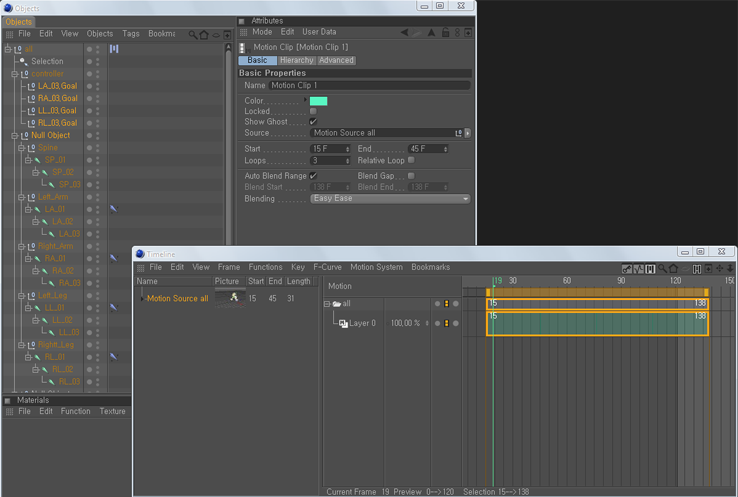738x497 pixels.
Task: Open the Tags menu in Object Manager
Action: point(131,33)
